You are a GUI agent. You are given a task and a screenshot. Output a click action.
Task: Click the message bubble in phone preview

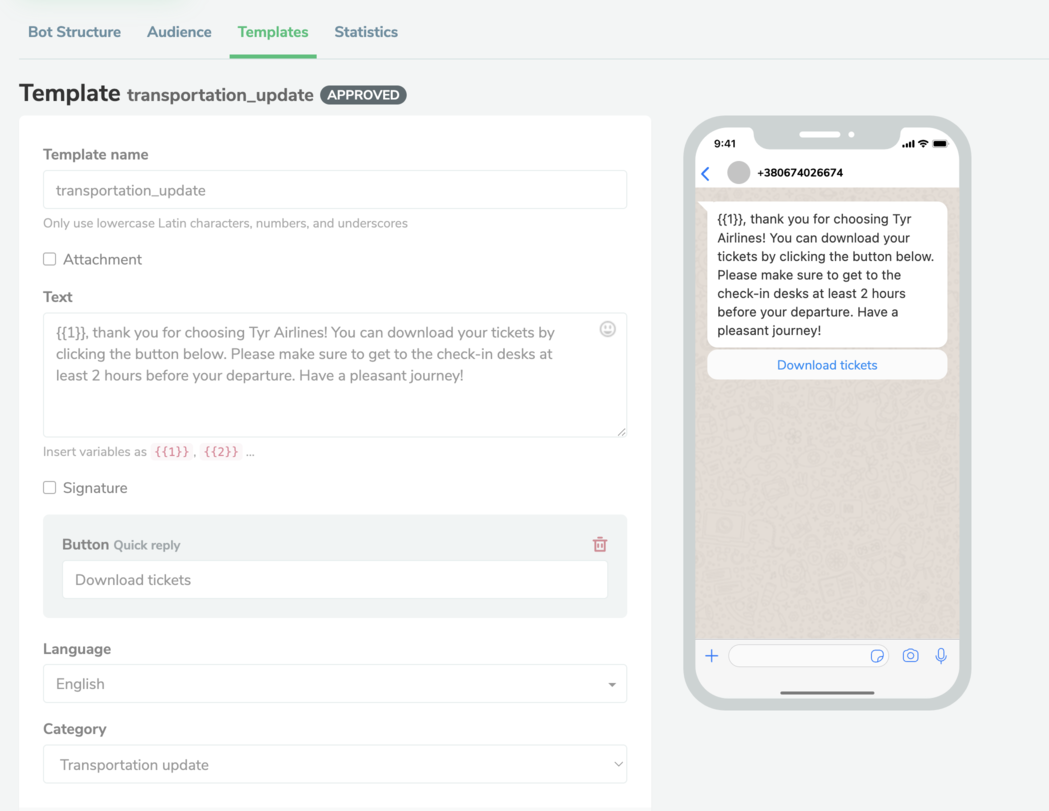pos(827,274)
